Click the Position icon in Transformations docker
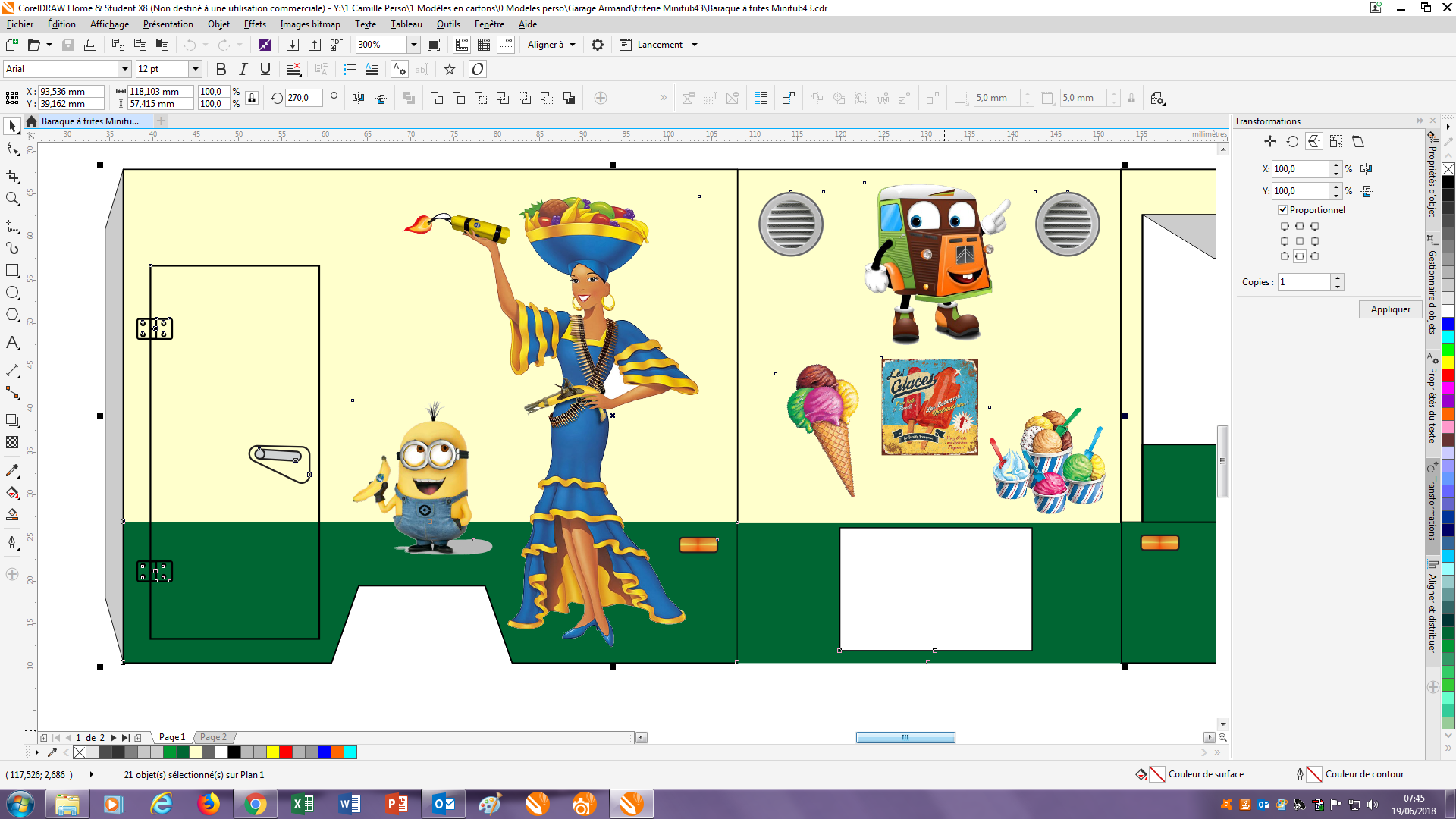Image resolution: width=1456 pixels, height=819 pixels. [x=1270, y=142]
